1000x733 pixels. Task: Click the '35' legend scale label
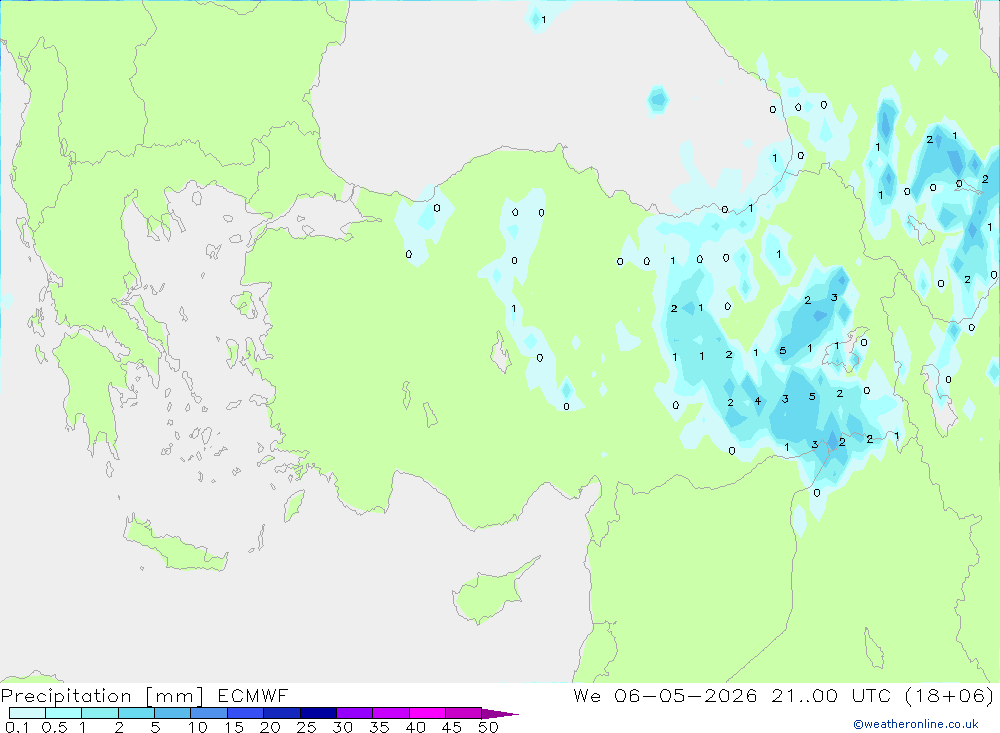point(379,727)
